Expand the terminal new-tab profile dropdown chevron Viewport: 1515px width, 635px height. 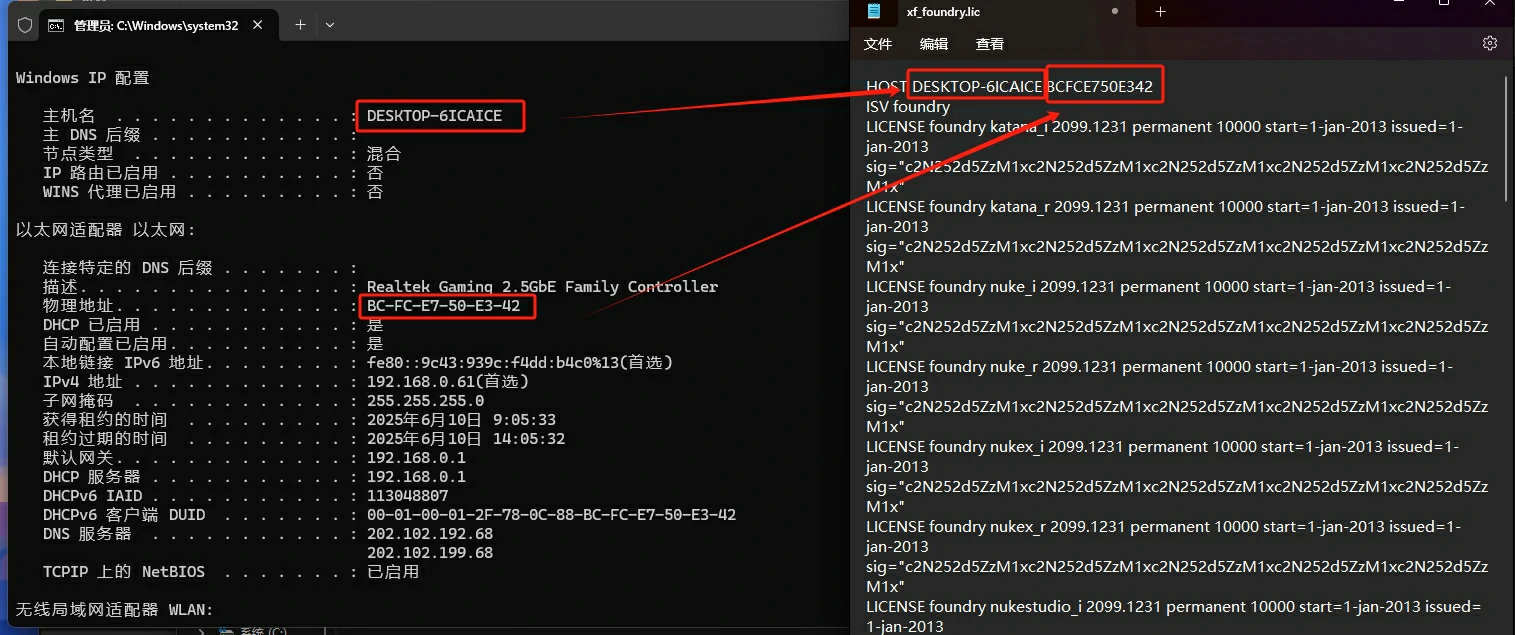330,25
